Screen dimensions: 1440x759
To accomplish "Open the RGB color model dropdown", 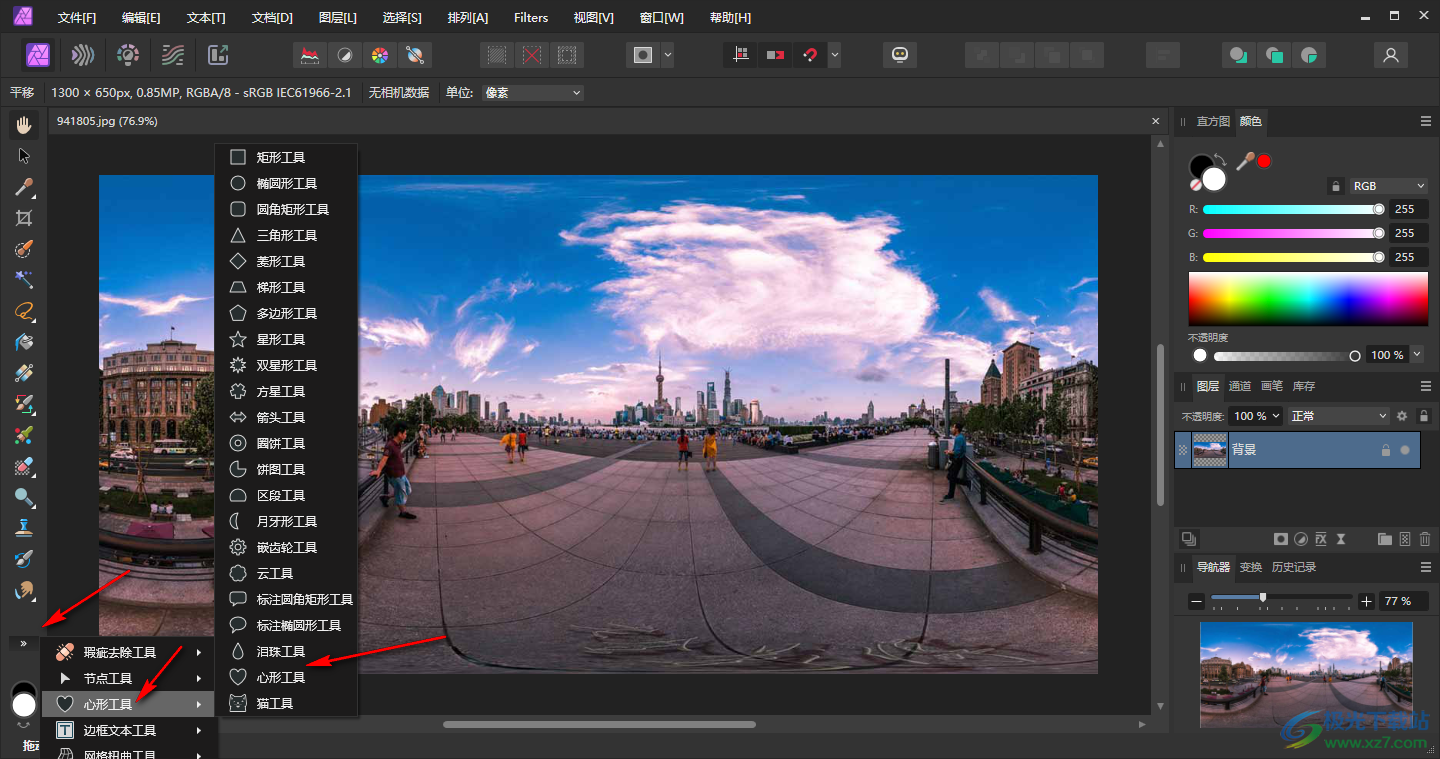I will tap(1388, 186).
